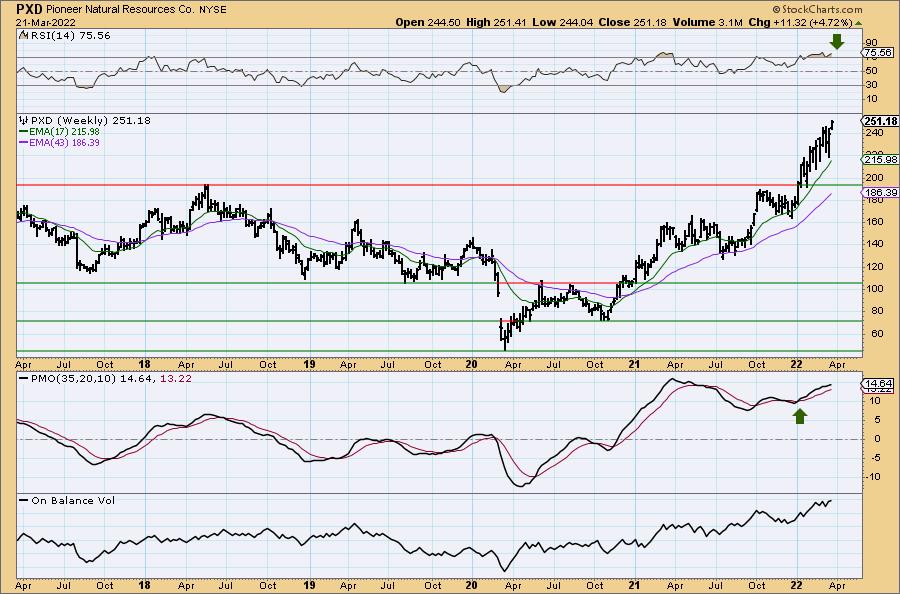Click the Close 251.18 header value

point(633,22)
